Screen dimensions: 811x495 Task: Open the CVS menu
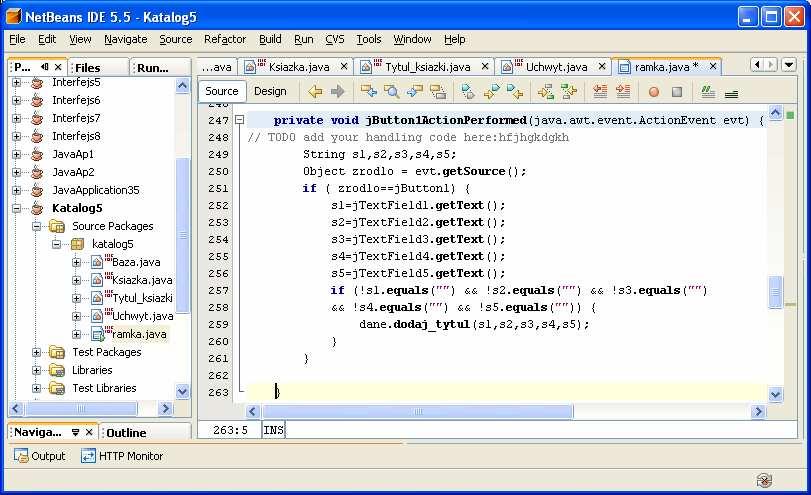point(335,39)
